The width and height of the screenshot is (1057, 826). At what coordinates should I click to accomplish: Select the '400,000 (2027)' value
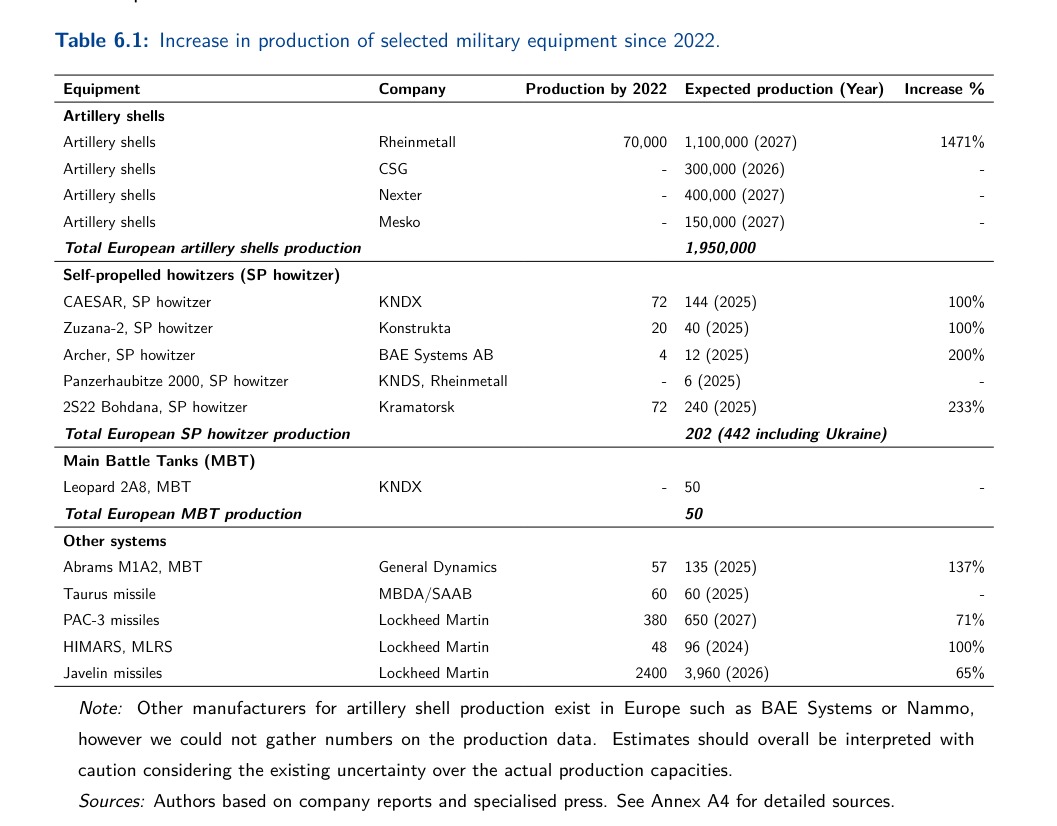coord(734,195)
